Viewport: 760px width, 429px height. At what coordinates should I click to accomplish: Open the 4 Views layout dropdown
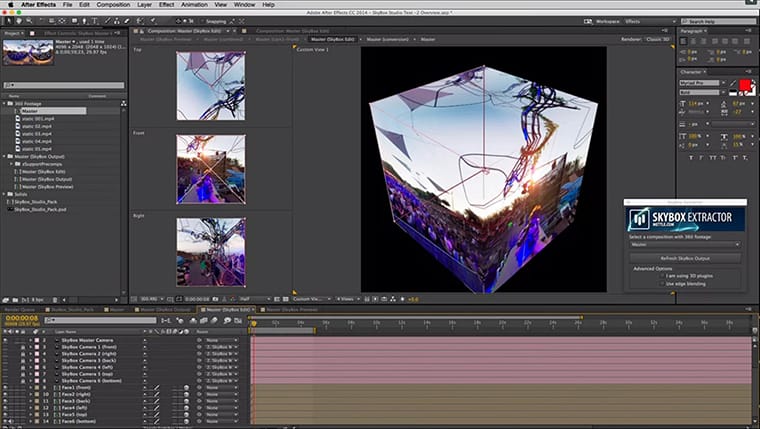click(x=348, y=299)
